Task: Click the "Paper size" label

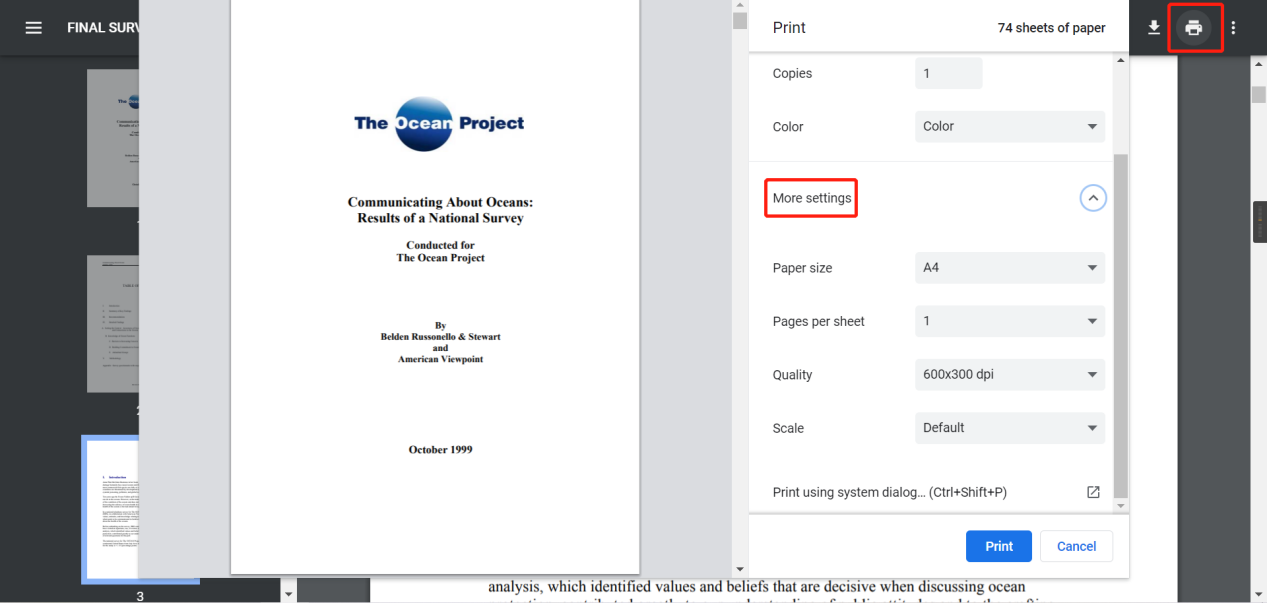Action: tap(802, 268)
